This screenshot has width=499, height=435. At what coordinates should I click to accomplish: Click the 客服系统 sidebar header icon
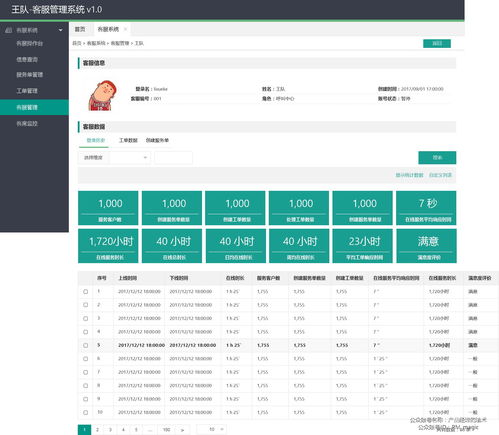[9, 30]
